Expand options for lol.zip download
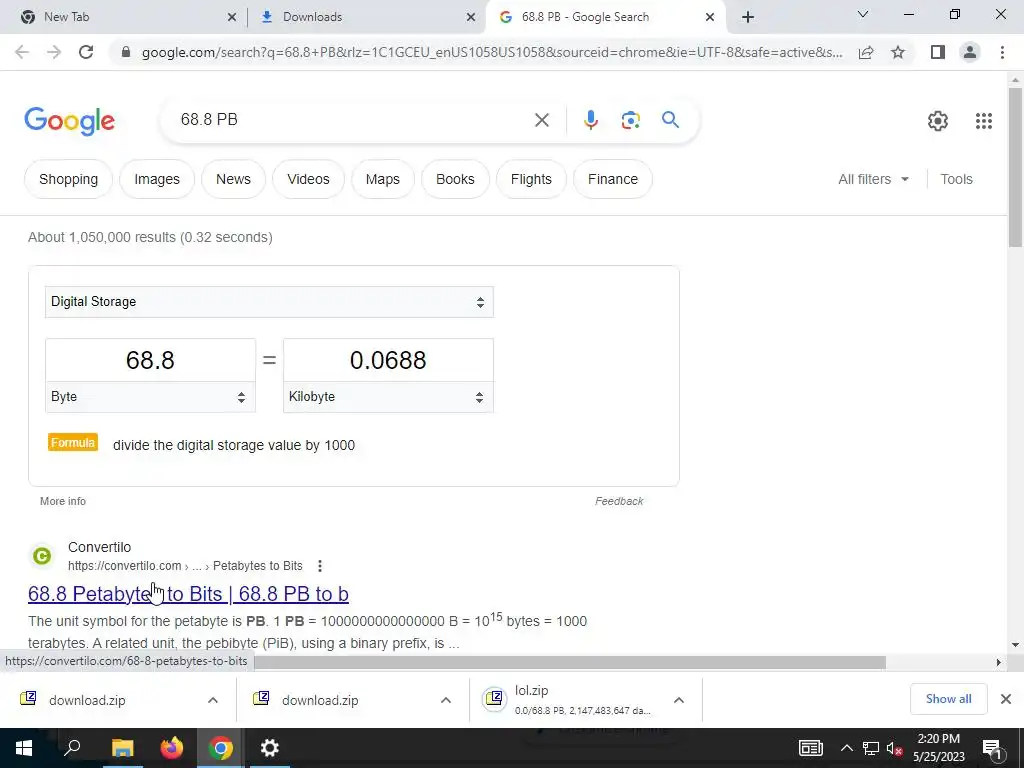 click(679, 700)
